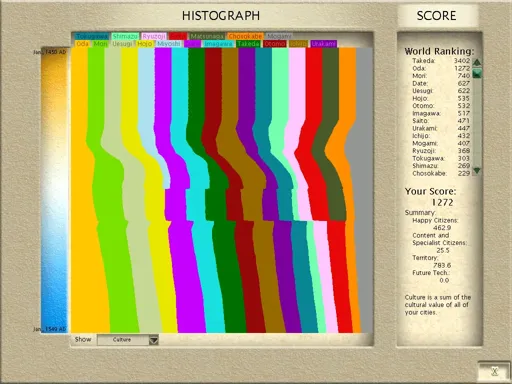Click the Imagawa ranking row with score 517
The height and width of the screenshot is (384, 512).
click(441, 113)
